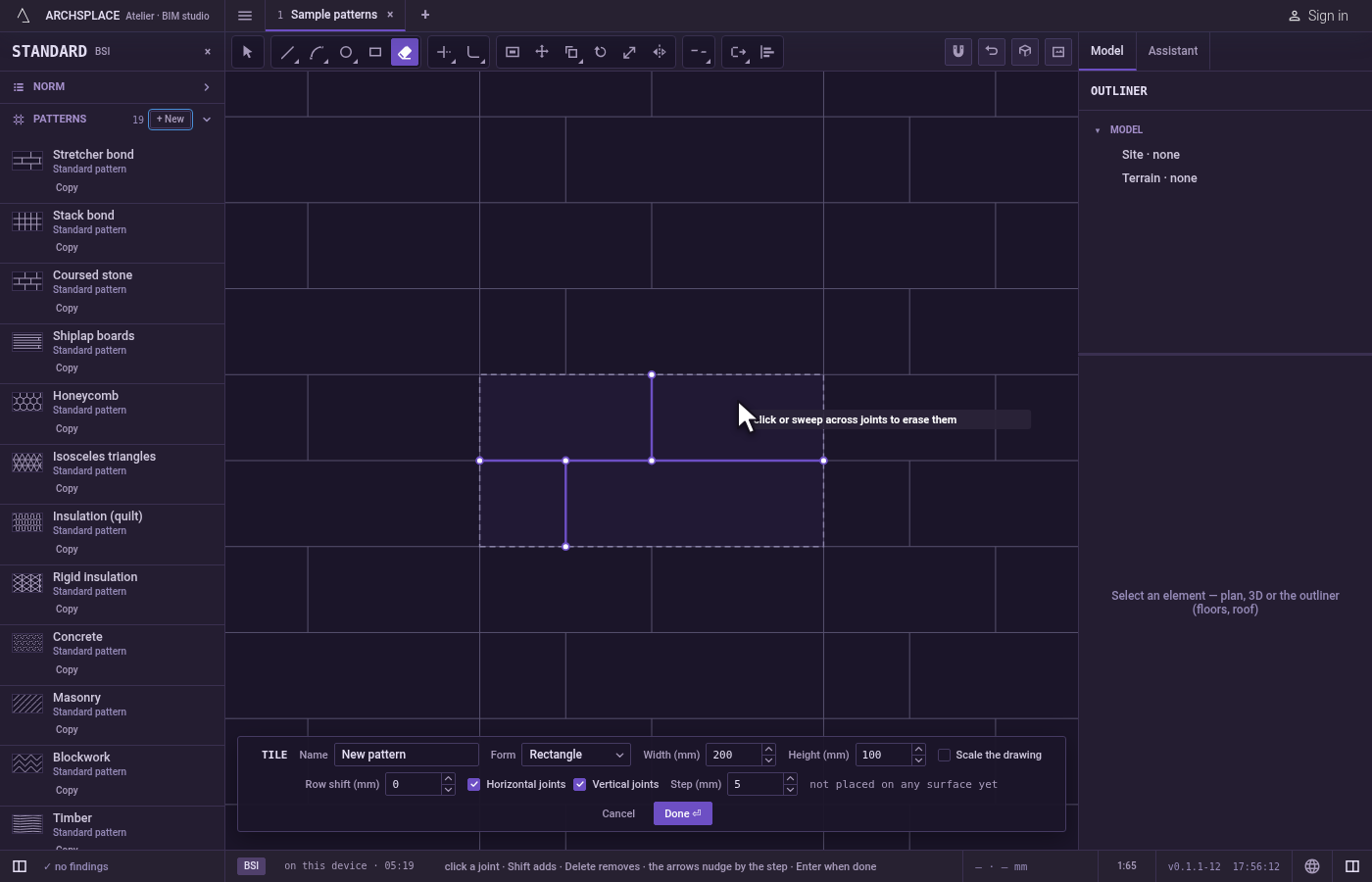
Task: Click the Undo arrow icon
Action: click(992, 52)
